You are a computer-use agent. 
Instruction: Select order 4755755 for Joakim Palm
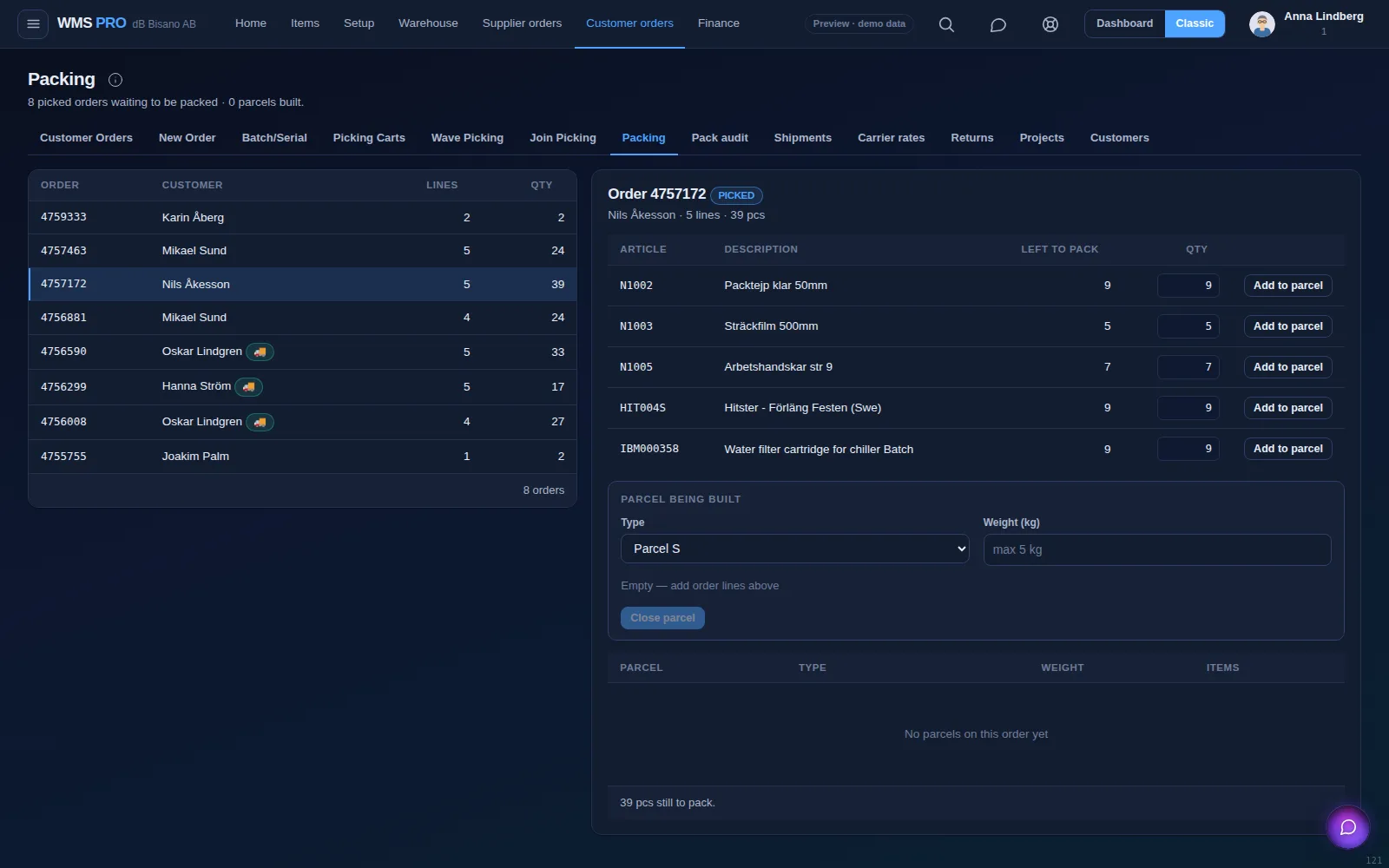[x=302, y=457]
